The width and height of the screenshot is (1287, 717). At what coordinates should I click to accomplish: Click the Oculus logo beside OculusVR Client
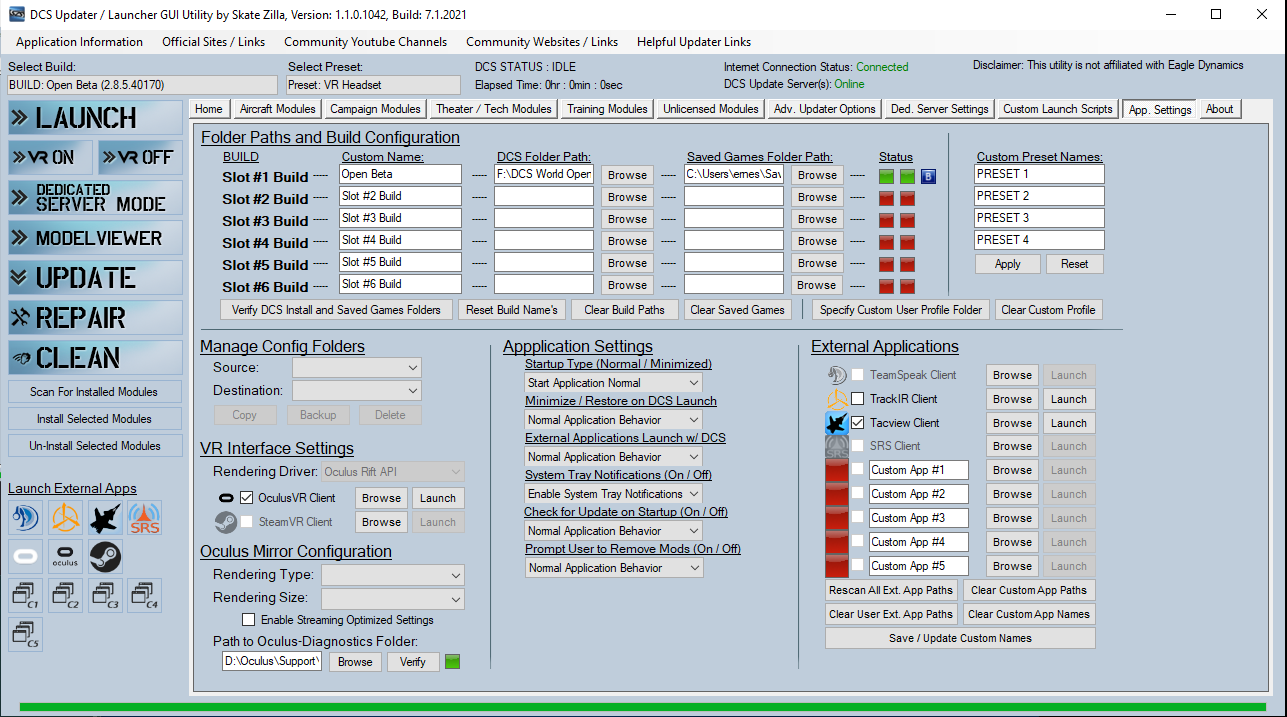coord(225,497)
